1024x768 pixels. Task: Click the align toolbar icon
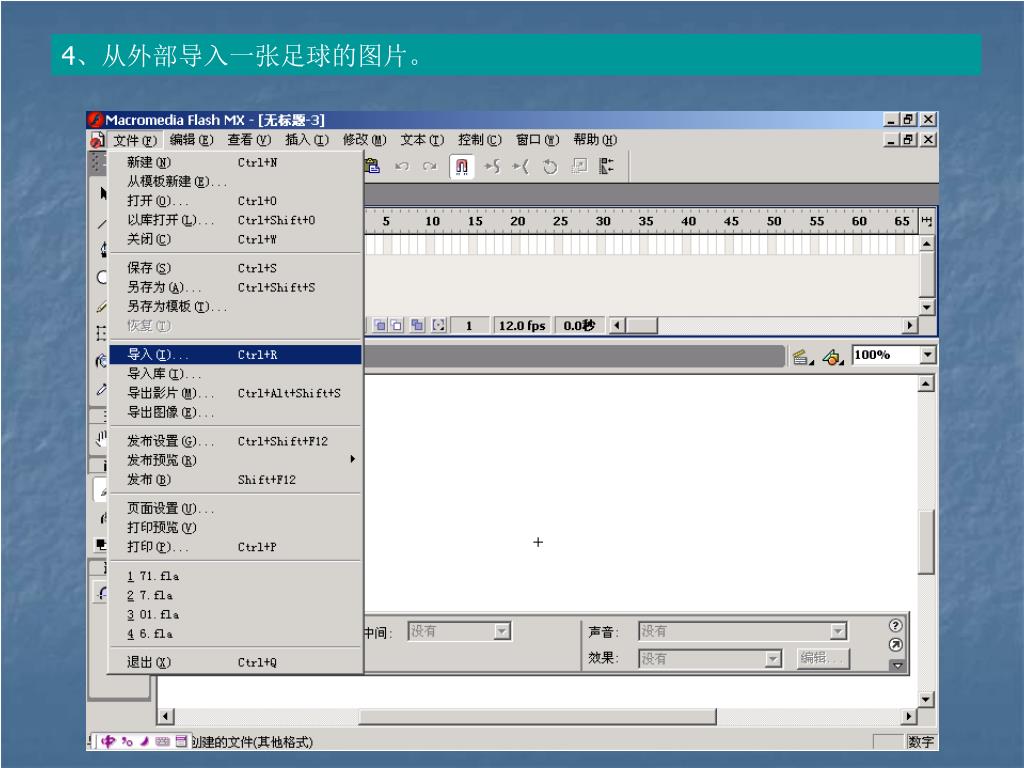pos(607,167)
